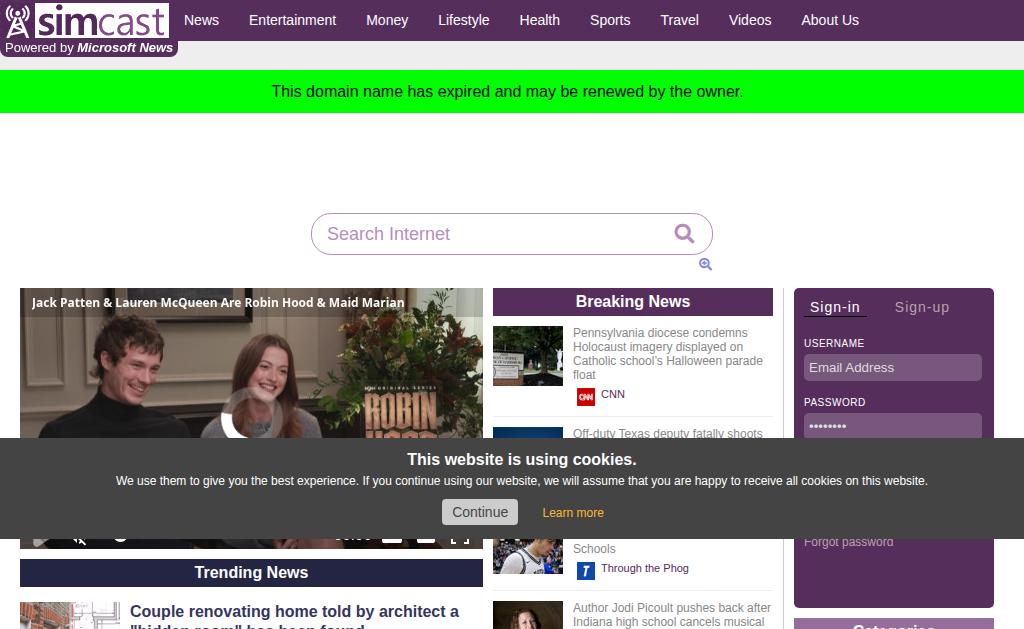Viewport: 1024px width, 629px height.
Task: Open the Learn more cookies link
Action: click(x=573, y=513)
